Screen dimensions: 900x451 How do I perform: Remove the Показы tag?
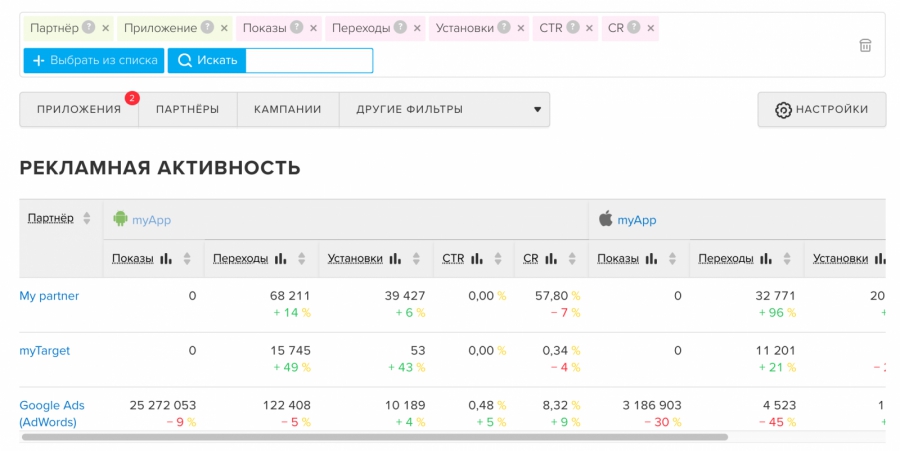tap(313, 28)
